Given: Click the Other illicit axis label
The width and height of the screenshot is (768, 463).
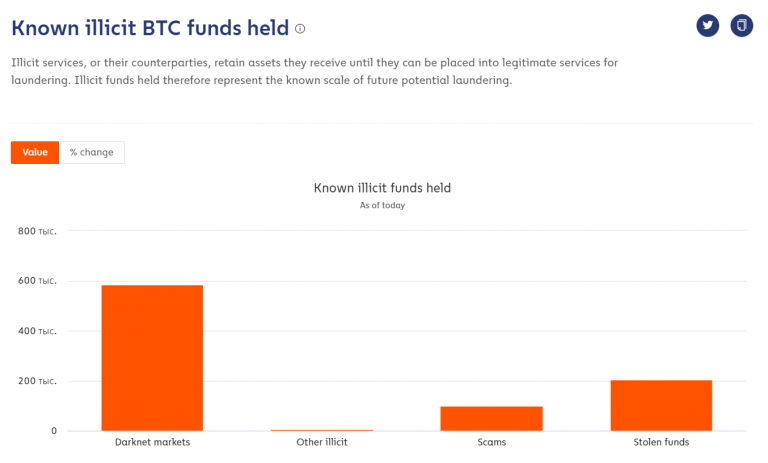Looking at the screenshot, I should click(x=321, y=442).
